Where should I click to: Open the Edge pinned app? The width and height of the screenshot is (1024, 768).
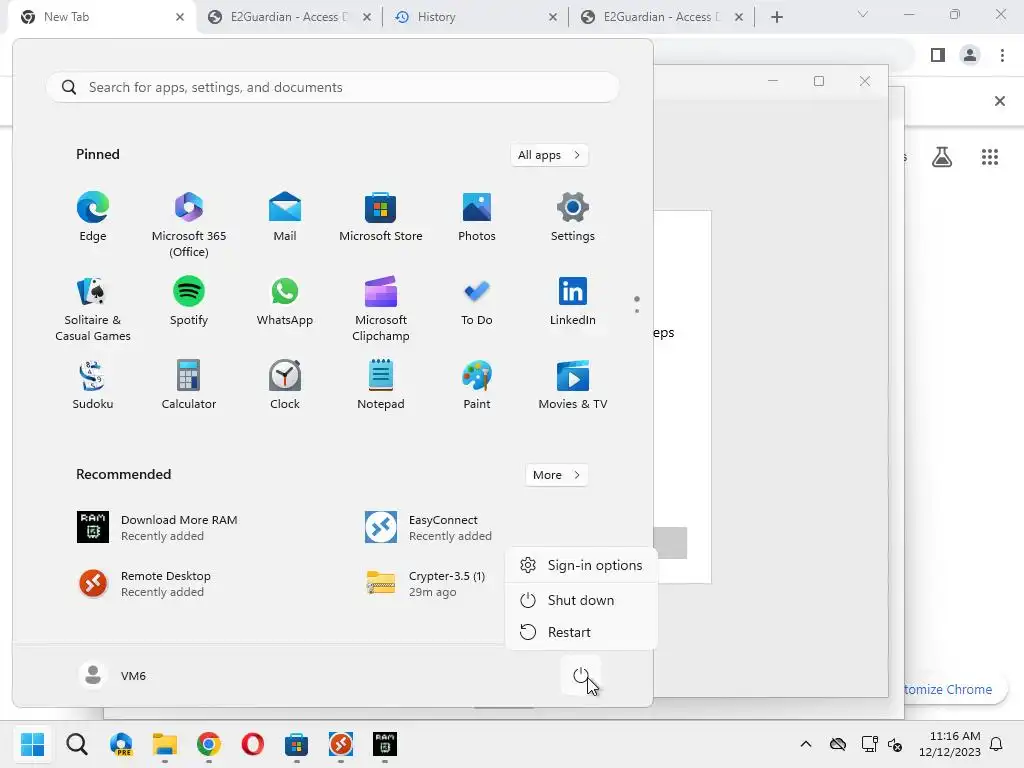pos(93,217)
